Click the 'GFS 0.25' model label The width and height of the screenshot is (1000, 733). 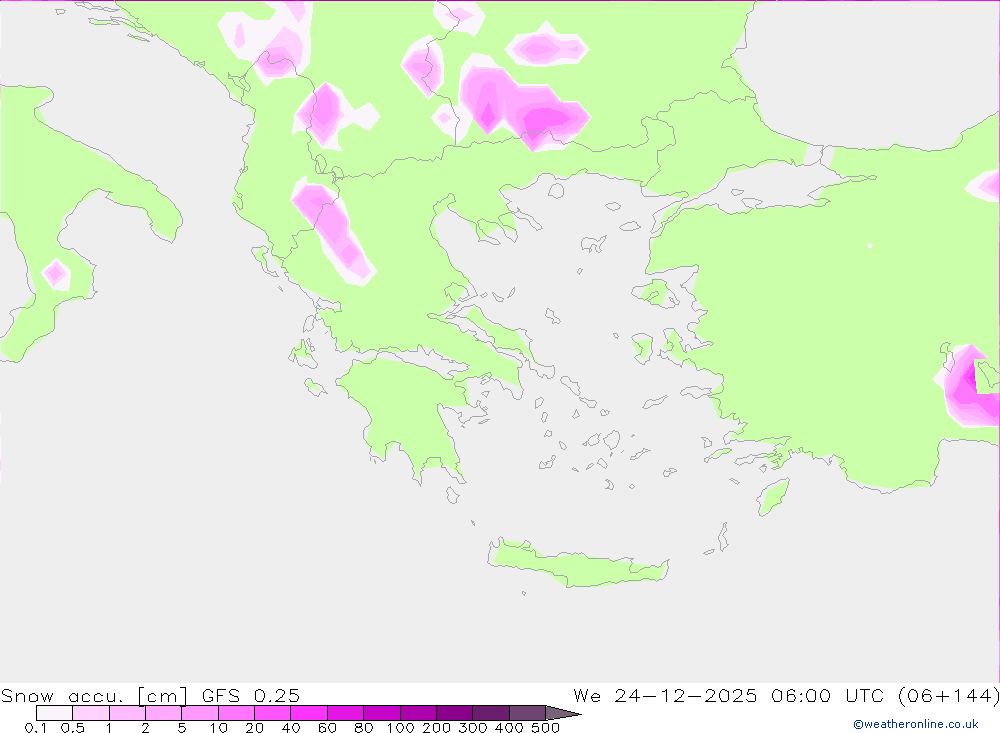click(251, 695)
